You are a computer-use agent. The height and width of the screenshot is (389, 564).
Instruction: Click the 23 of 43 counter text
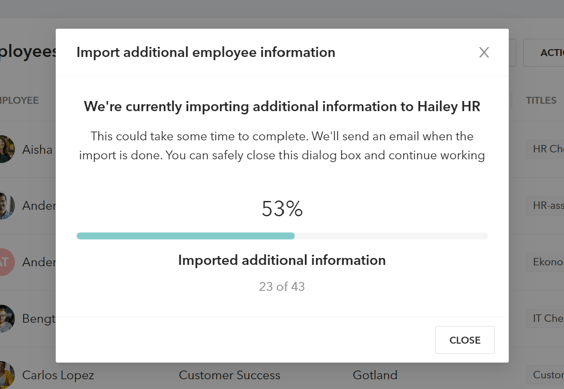coord(282,286)
